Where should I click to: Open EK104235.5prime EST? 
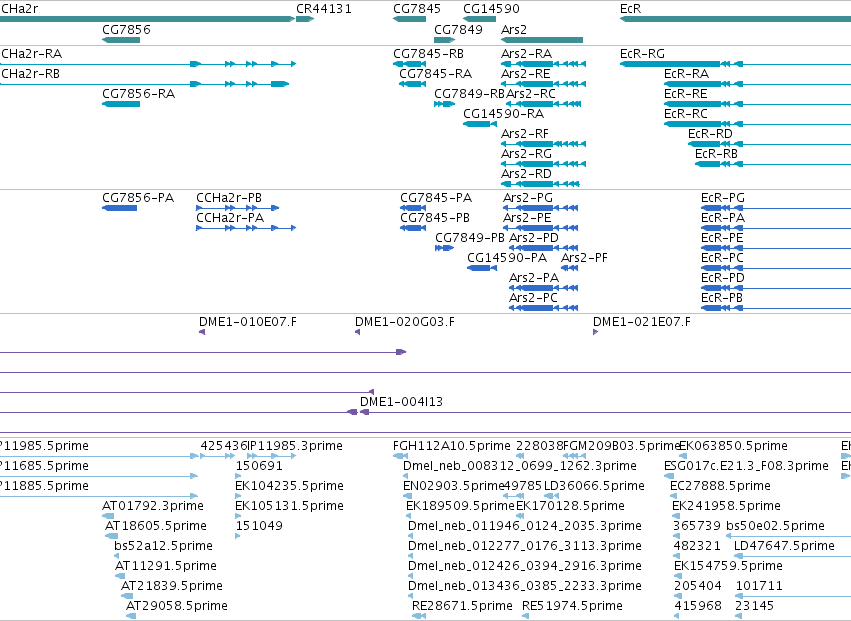[289, 486]
